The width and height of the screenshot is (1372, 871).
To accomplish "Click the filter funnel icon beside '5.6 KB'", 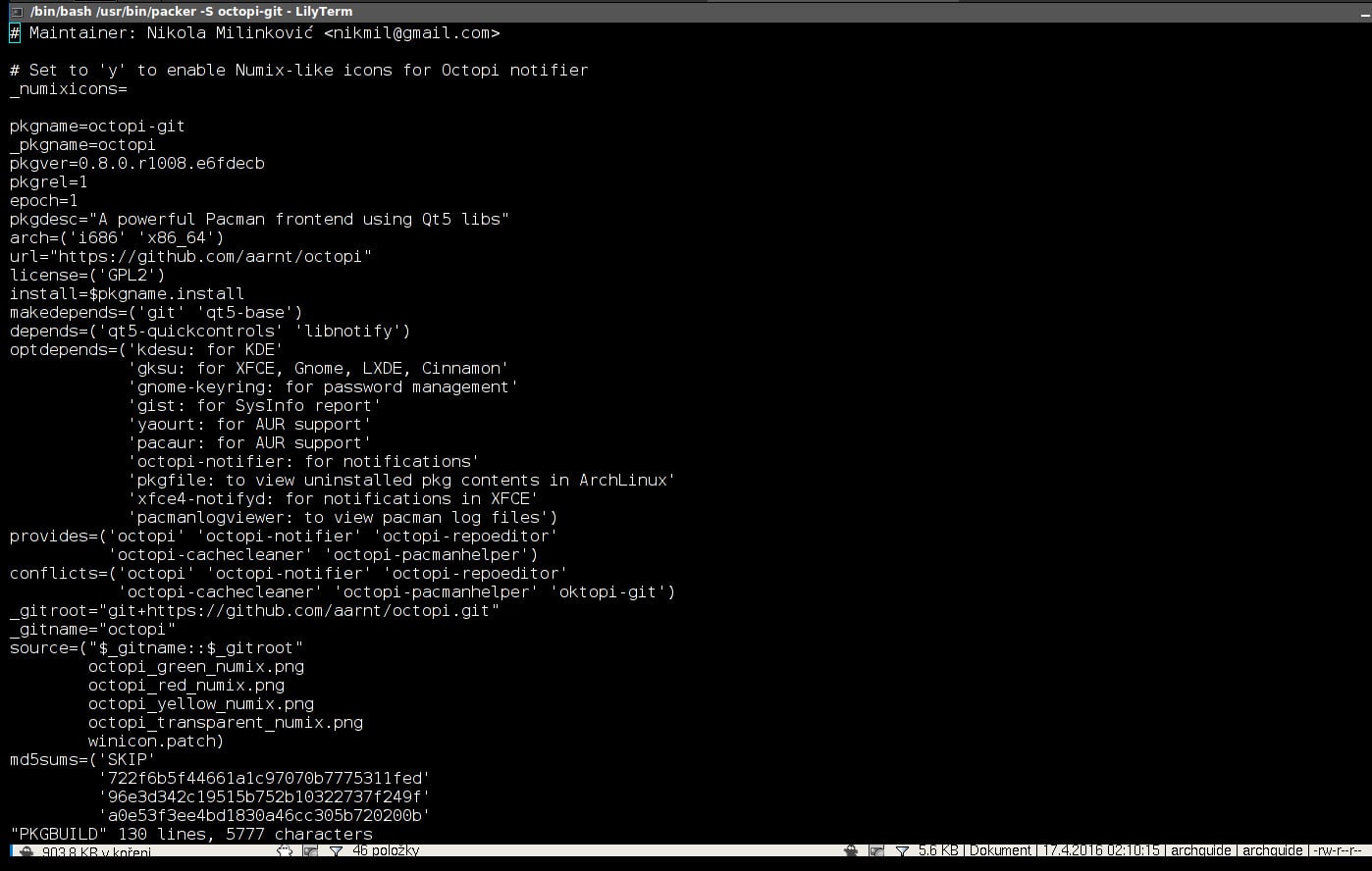I will [x=902, y=851].
